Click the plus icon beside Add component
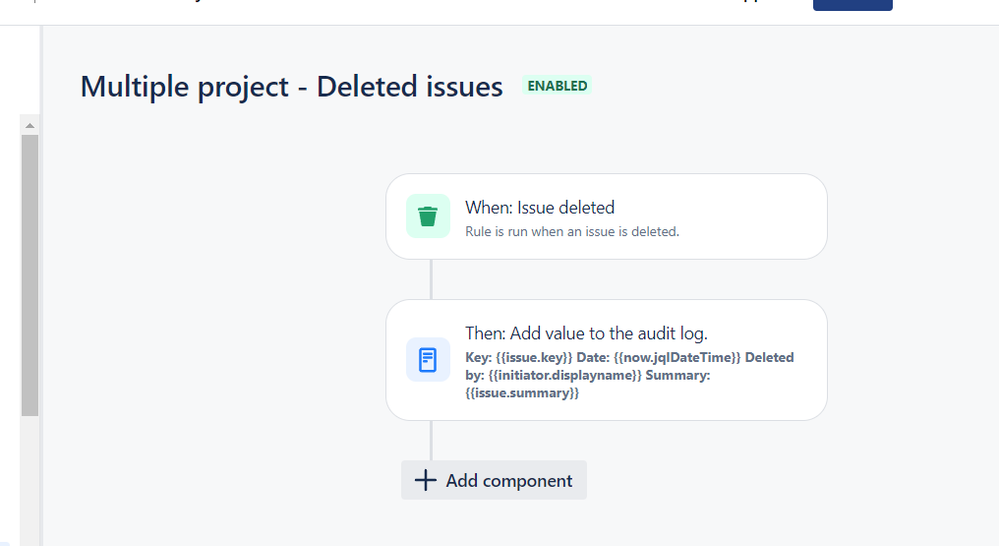 click(x=426, y=480)
